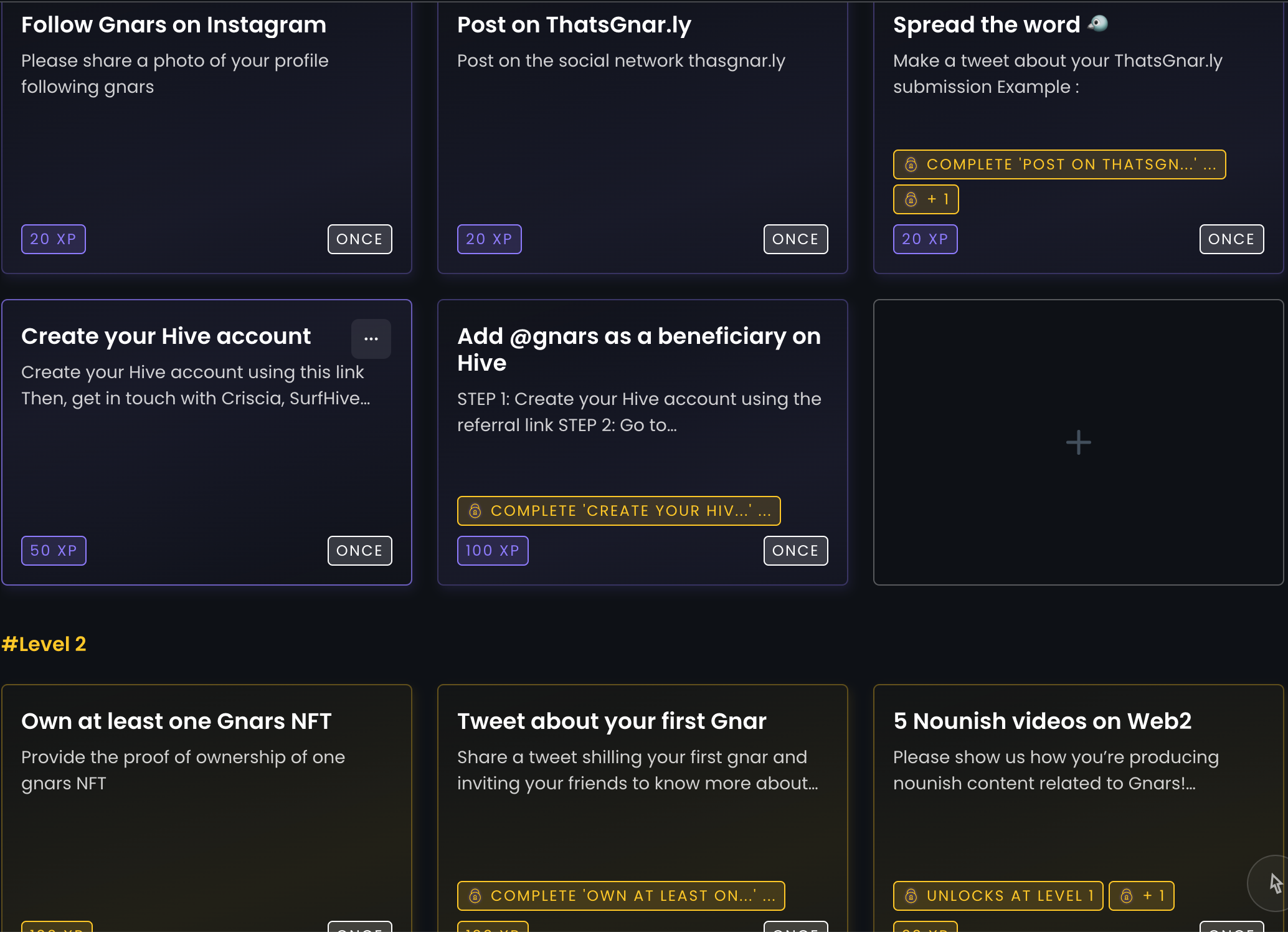1288x932 pixels.
Task: Click the '+ 1' badge on 5 Nounish videos card
Action: click(1142, 896)
